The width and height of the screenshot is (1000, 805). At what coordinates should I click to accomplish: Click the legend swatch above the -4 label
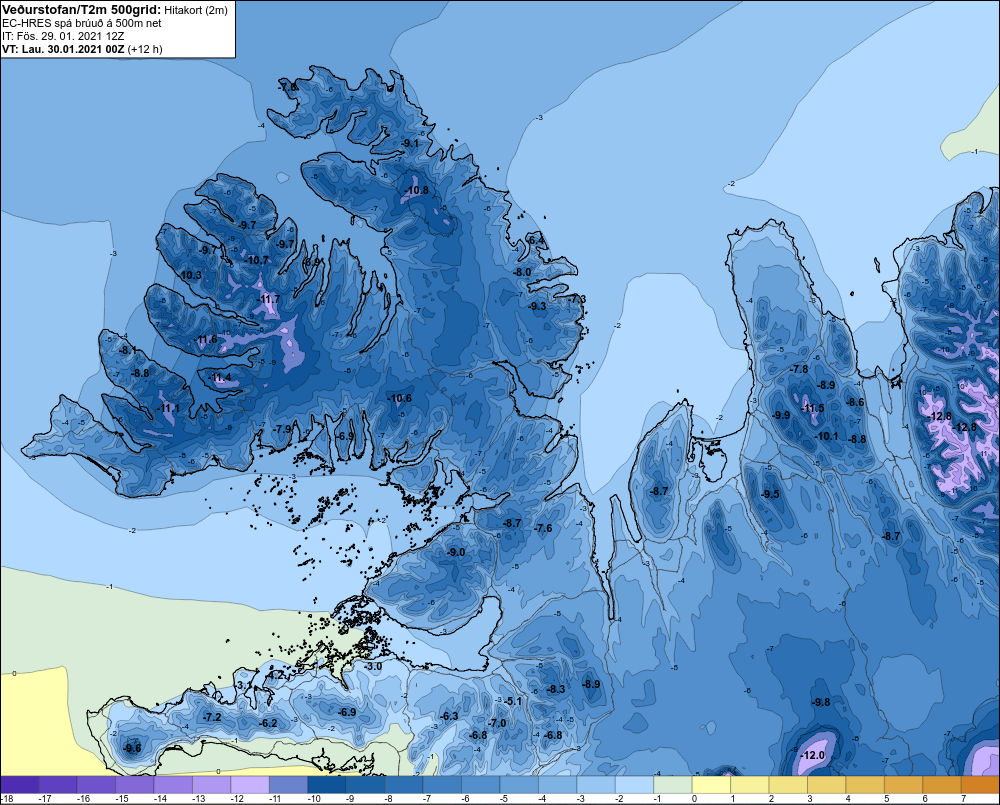click(x=557, y=785)
